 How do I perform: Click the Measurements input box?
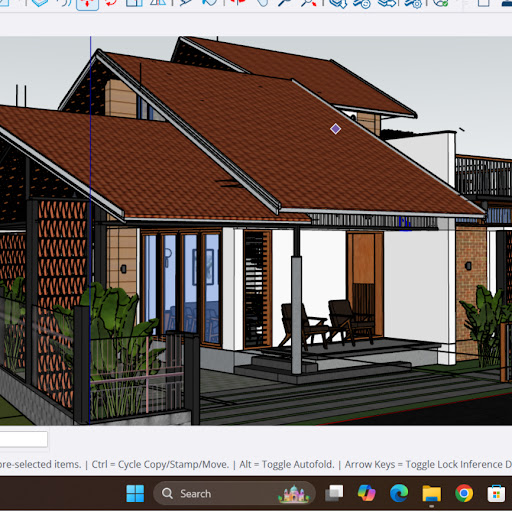(23, 439)
